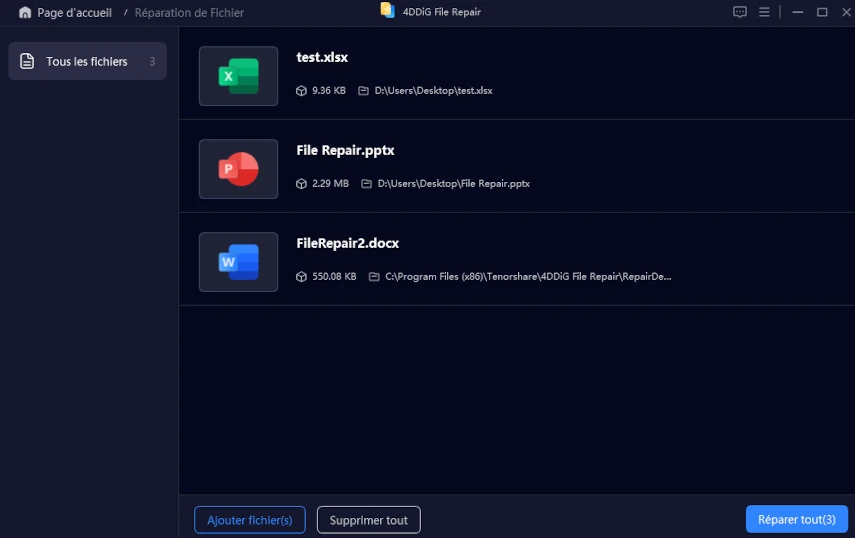
Task: Click the path D:\Users\Desktop\test.xlsx
Action: pyautogui.click(x=433, y=90)
